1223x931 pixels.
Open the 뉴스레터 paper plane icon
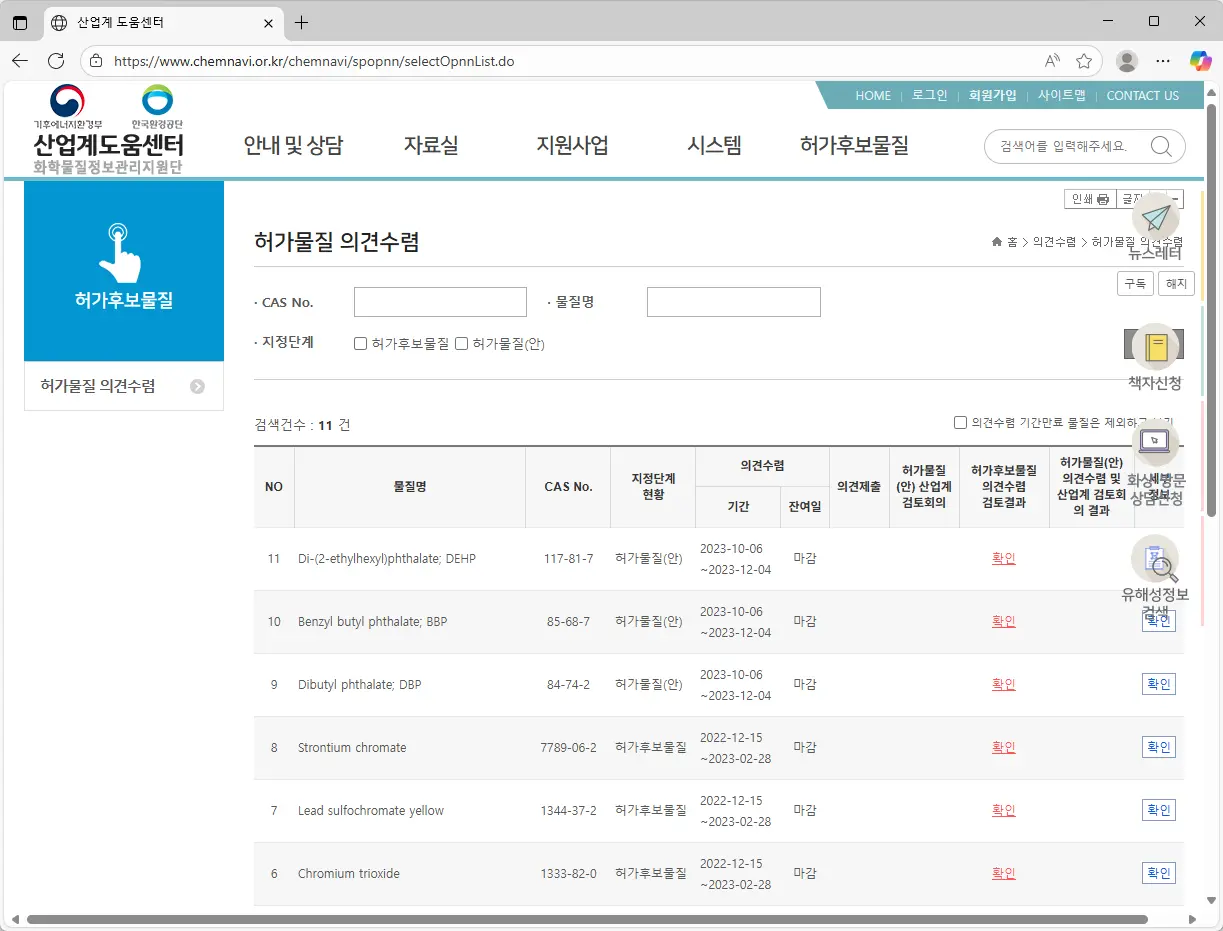click(x=1156, y=218)
